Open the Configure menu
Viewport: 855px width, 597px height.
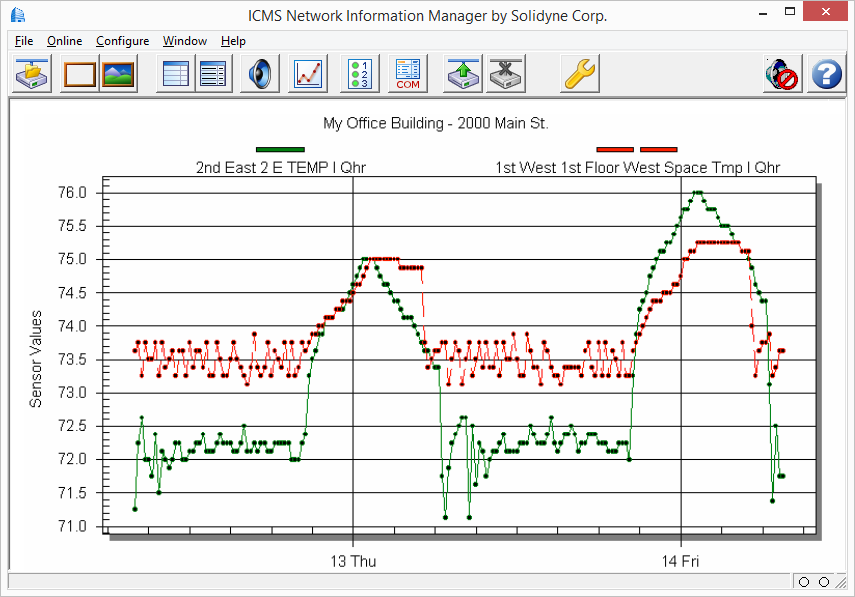(122, 41)
